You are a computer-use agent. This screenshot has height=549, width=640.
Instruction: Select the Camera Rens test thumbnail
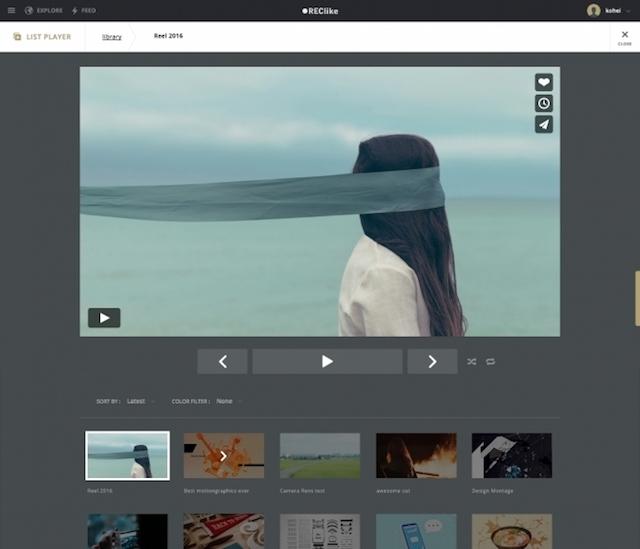coord(319,456)
